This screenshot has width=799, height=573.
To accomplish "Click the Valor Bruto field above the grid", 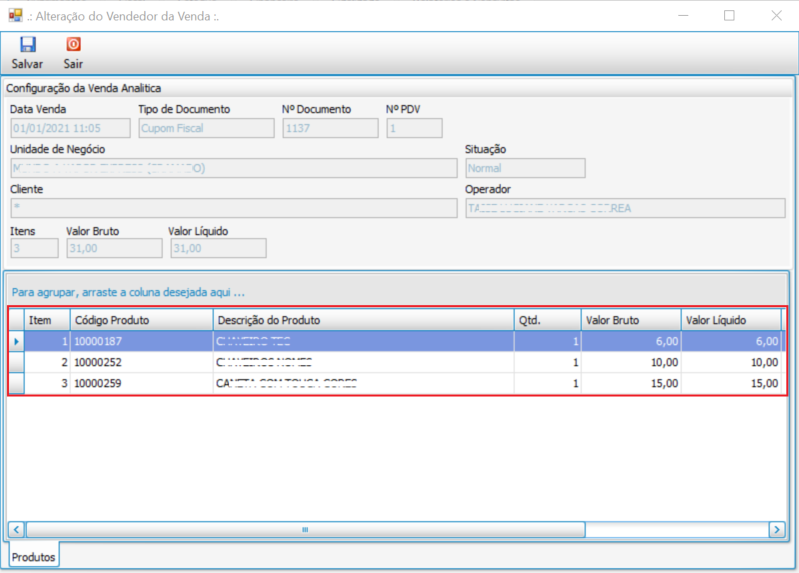I will (115, 248).
